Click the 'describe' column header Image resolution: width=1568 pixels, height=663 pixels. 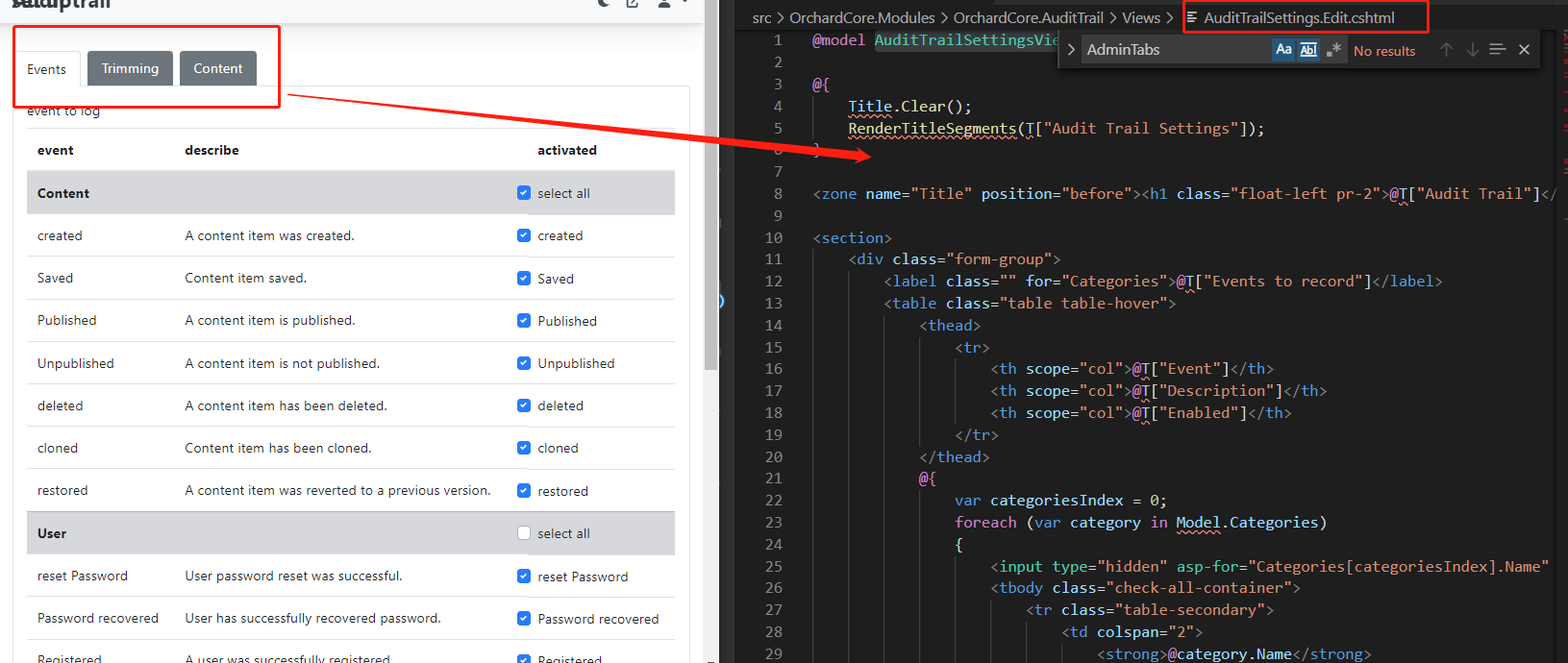(212, 150)
